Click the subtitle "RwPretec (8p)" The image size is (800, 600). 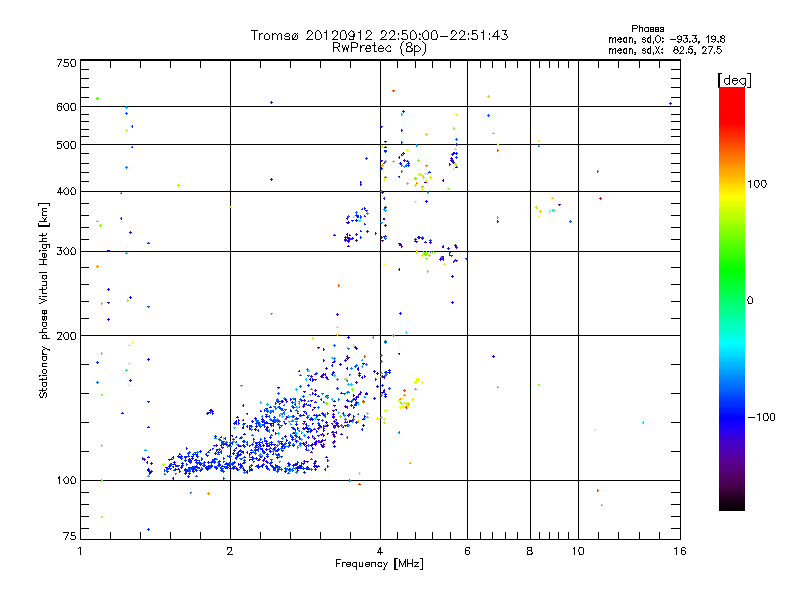click(379, 48)
